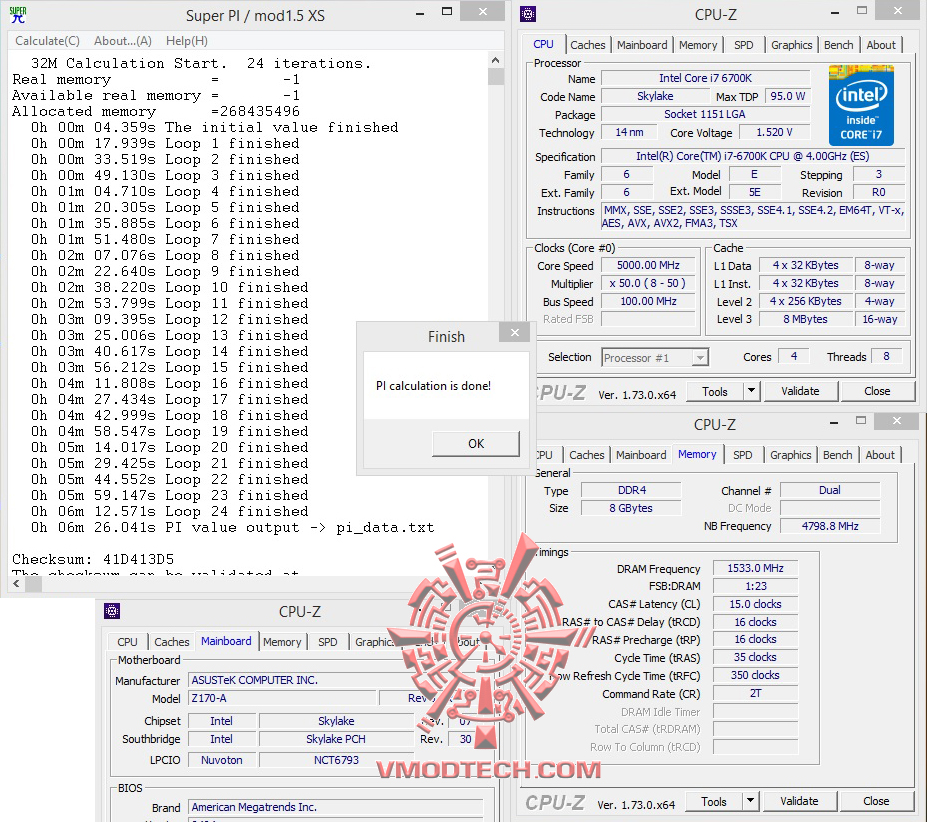This screenshot has height=822, width=927.
Task: Click Tools button in Memory CPU-Z window
Action: pyautogui.click(x=714, y=801)
